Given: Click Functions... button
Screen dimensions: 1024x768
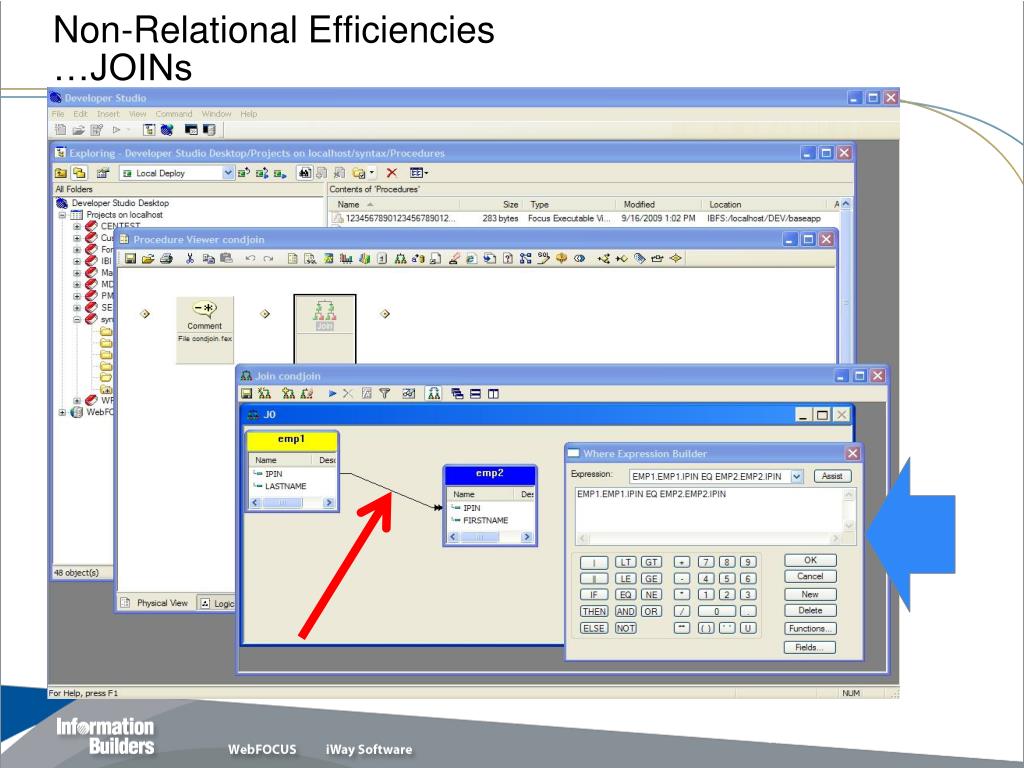Looking at the screenshot, I should pyautogui.click(x=810, y=629).
